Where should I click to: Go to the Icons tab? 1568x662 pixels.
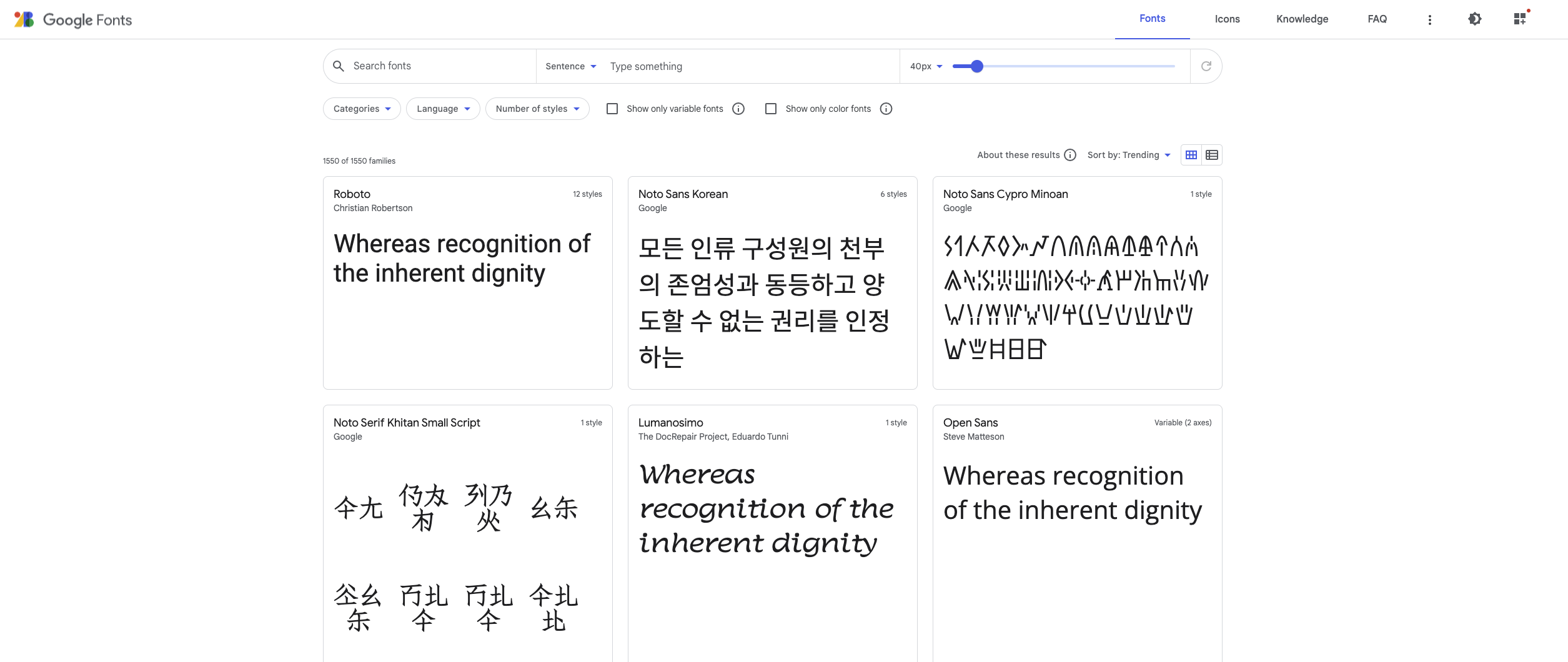click(1227, 19)
